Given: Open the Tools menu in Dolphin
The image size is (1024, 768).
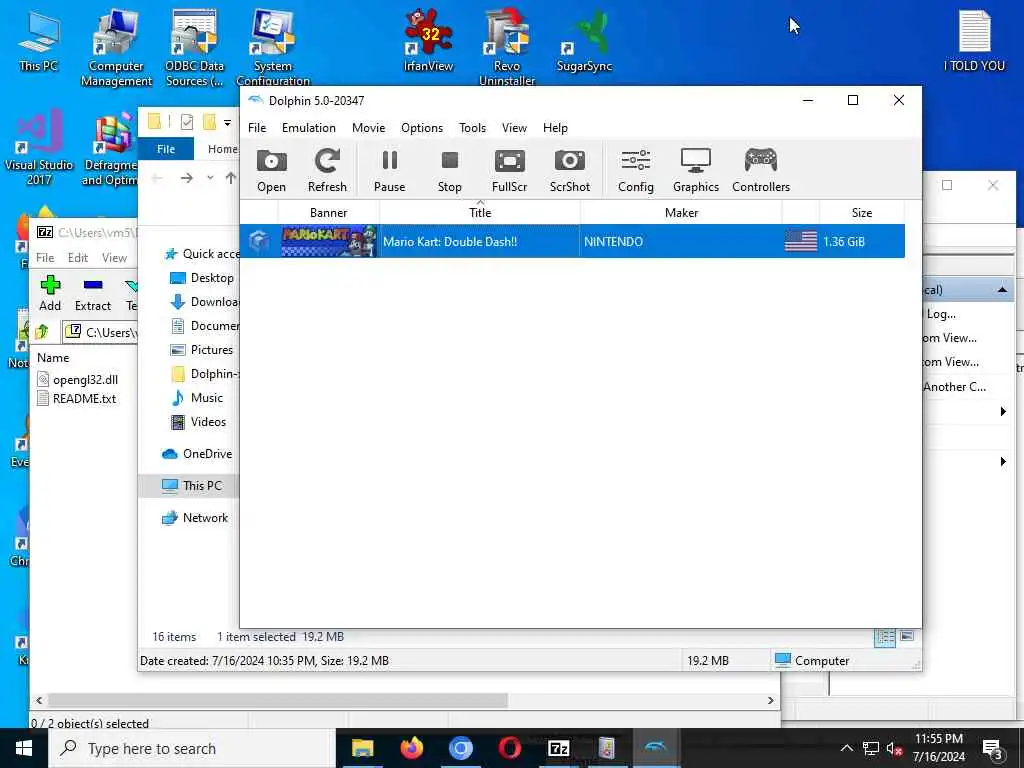Looking at the screenshot, I should point(472,128).
